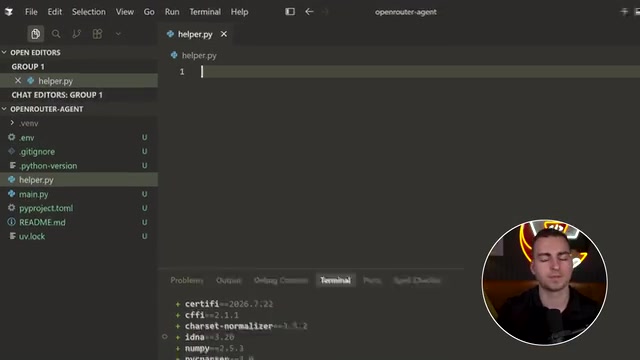The image size is (640, 360).
Task: Open the Source Control view icon
Action: (x=76, y=34)
